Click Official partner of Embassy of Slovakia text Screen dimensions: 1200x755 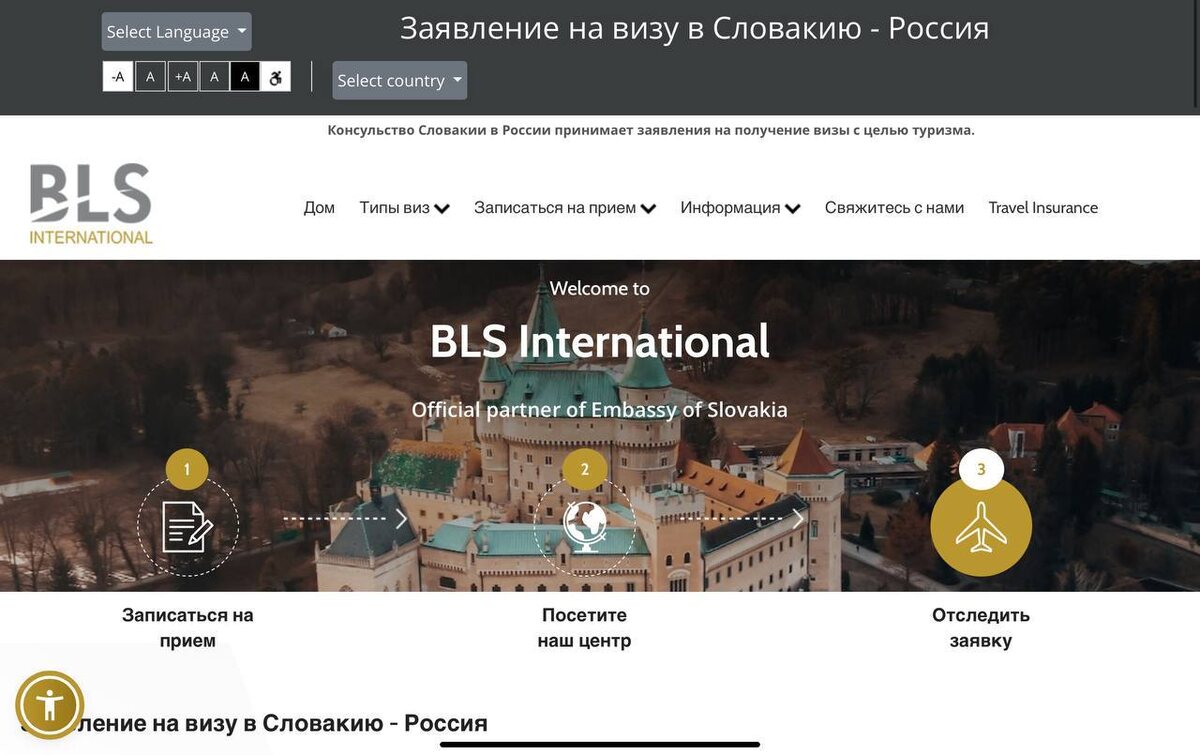tap(600, 409)
